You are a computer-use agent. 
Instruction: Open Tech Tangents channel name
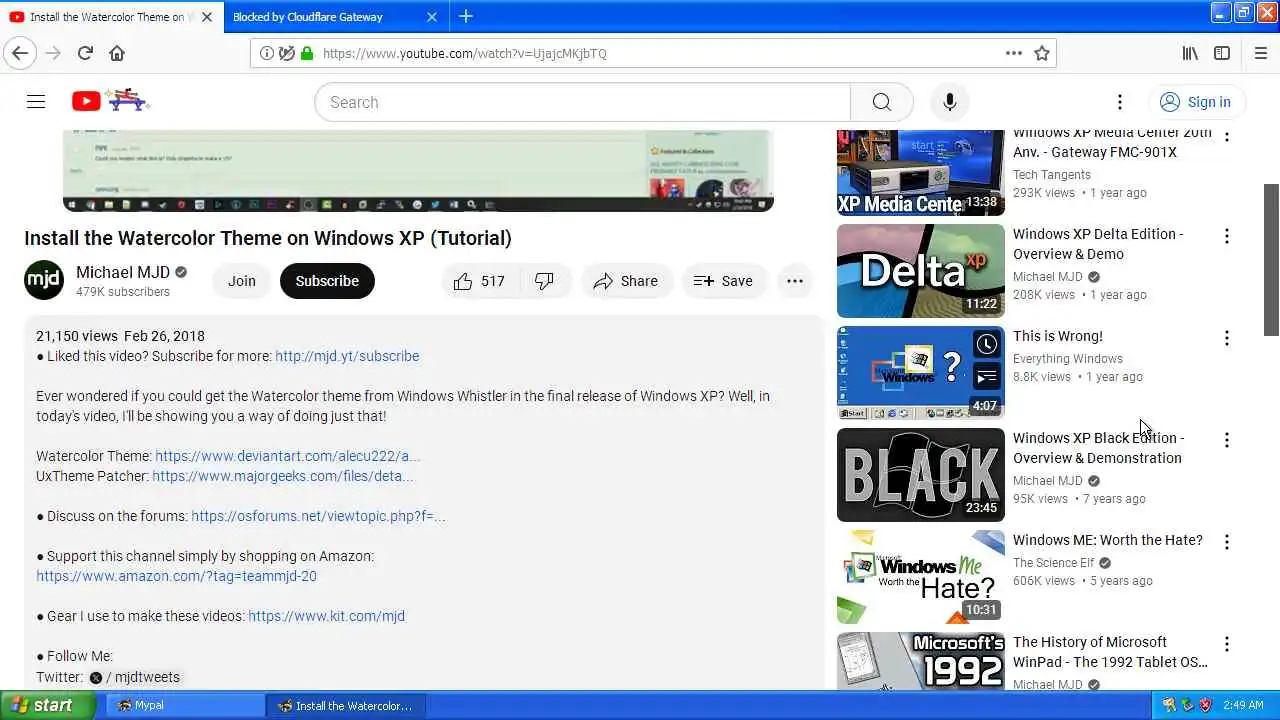click(x=1052, y=175)
